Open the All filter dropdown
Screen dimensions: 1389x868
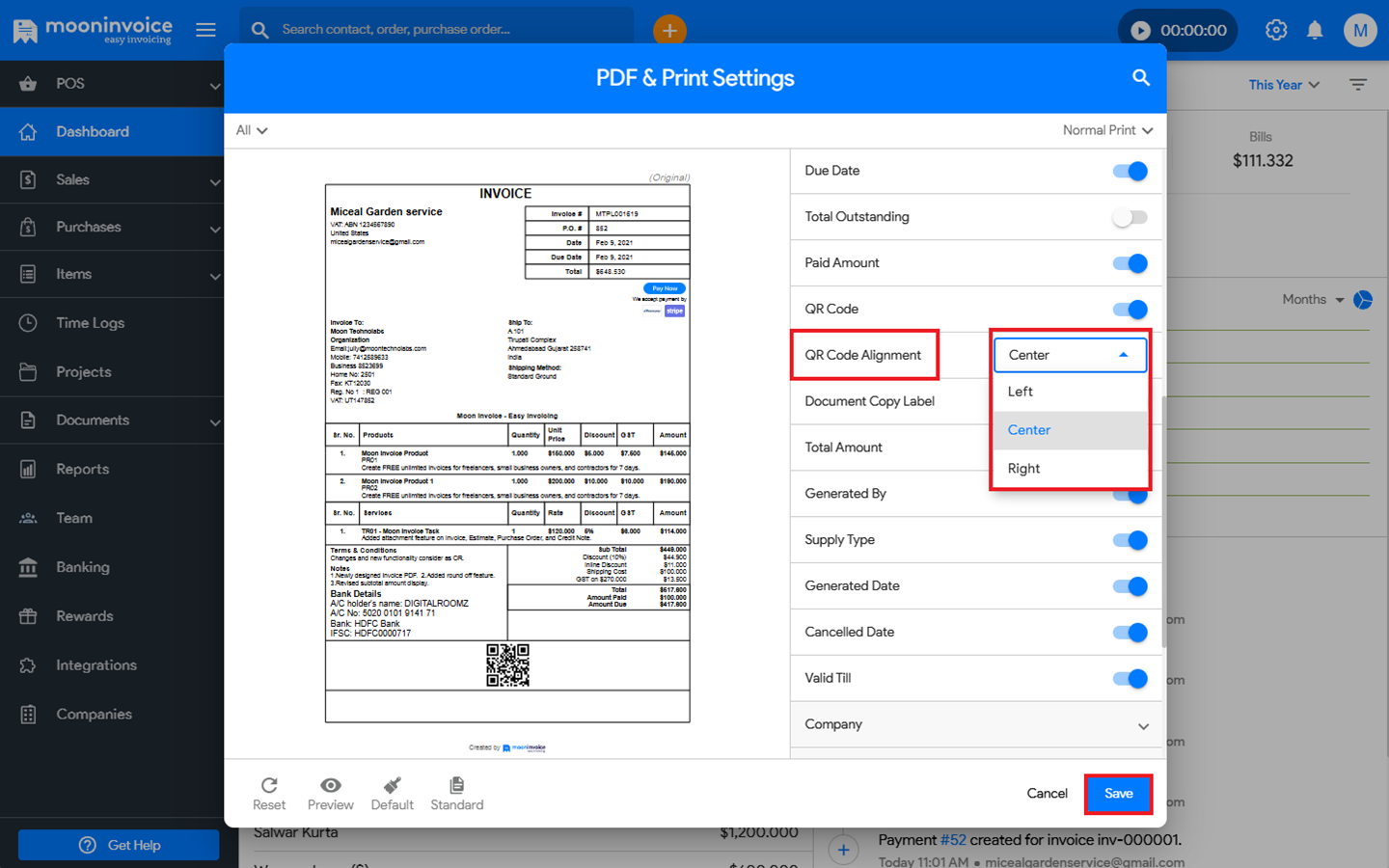tap(251, 130)
